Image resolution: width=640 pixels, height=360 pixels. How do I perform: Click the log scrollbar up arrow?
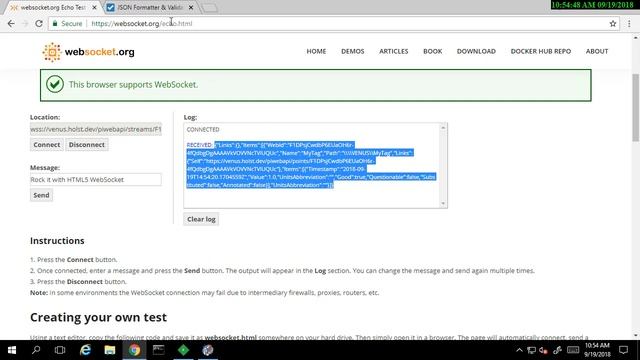pos(443,128)
